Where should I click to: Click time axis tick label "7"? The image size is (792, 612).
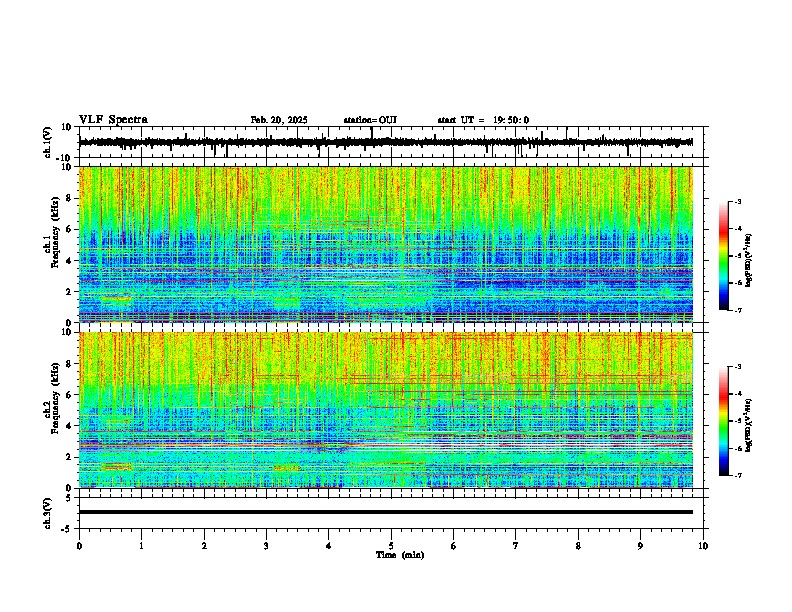tap(516, 546)
